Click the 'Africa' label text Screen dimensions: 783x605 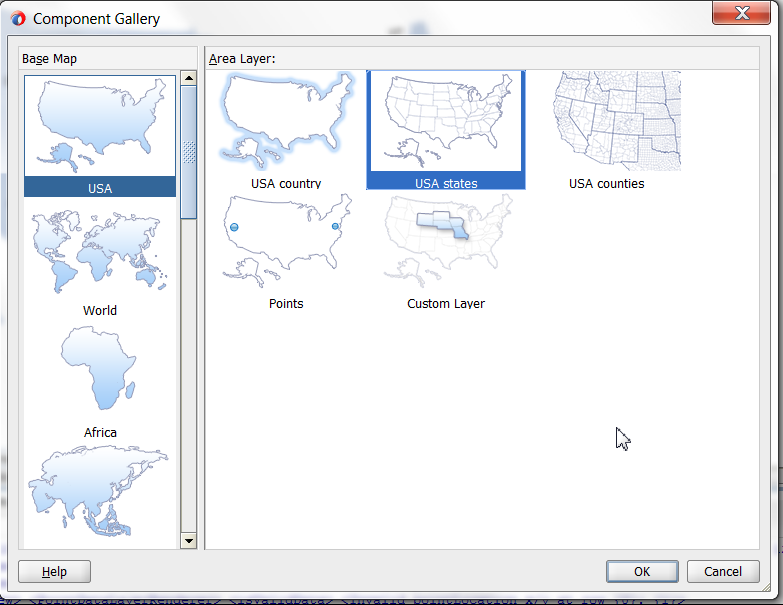point(100,432)
